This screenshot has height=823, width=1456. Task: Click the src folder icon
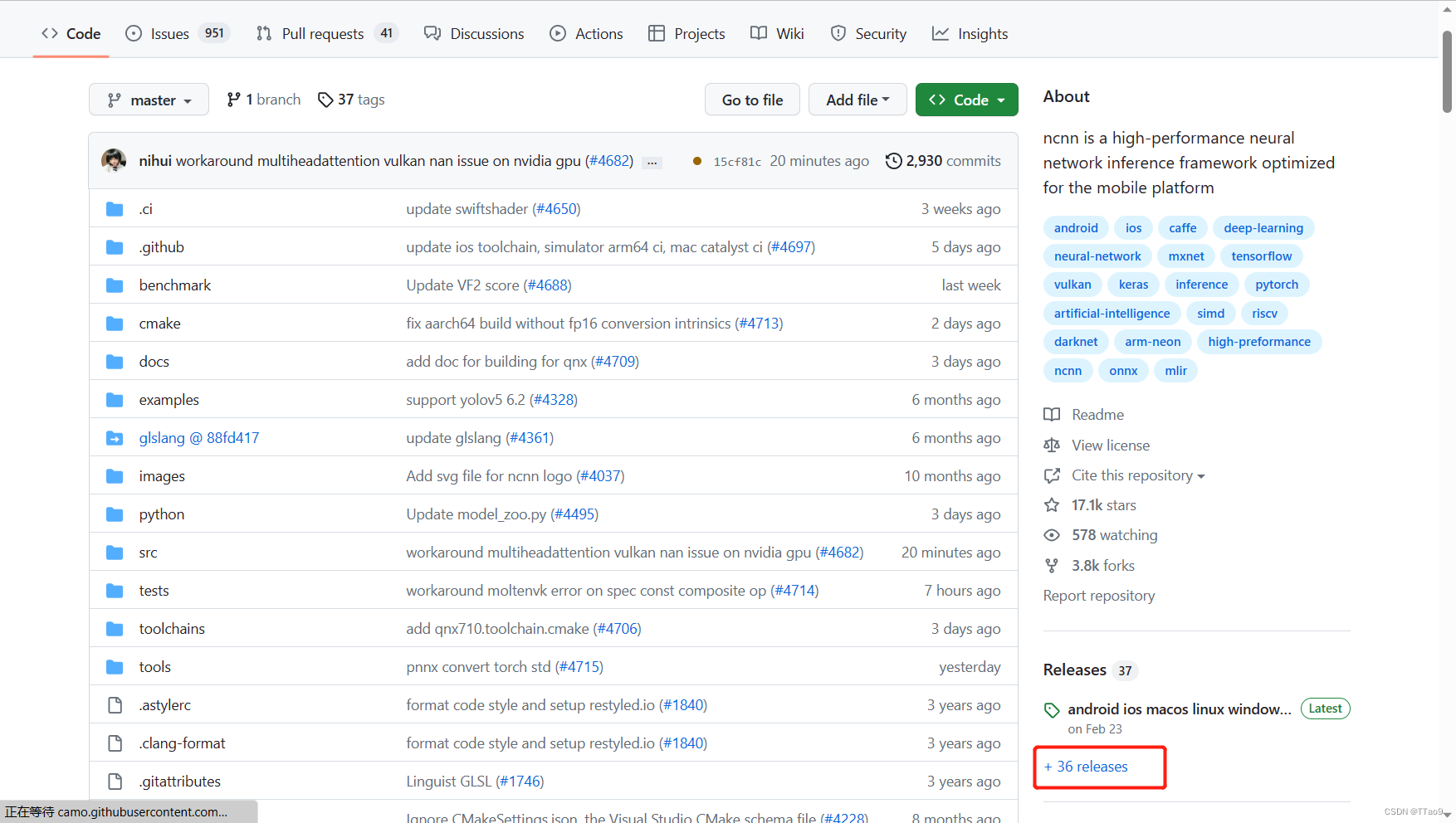115,553
